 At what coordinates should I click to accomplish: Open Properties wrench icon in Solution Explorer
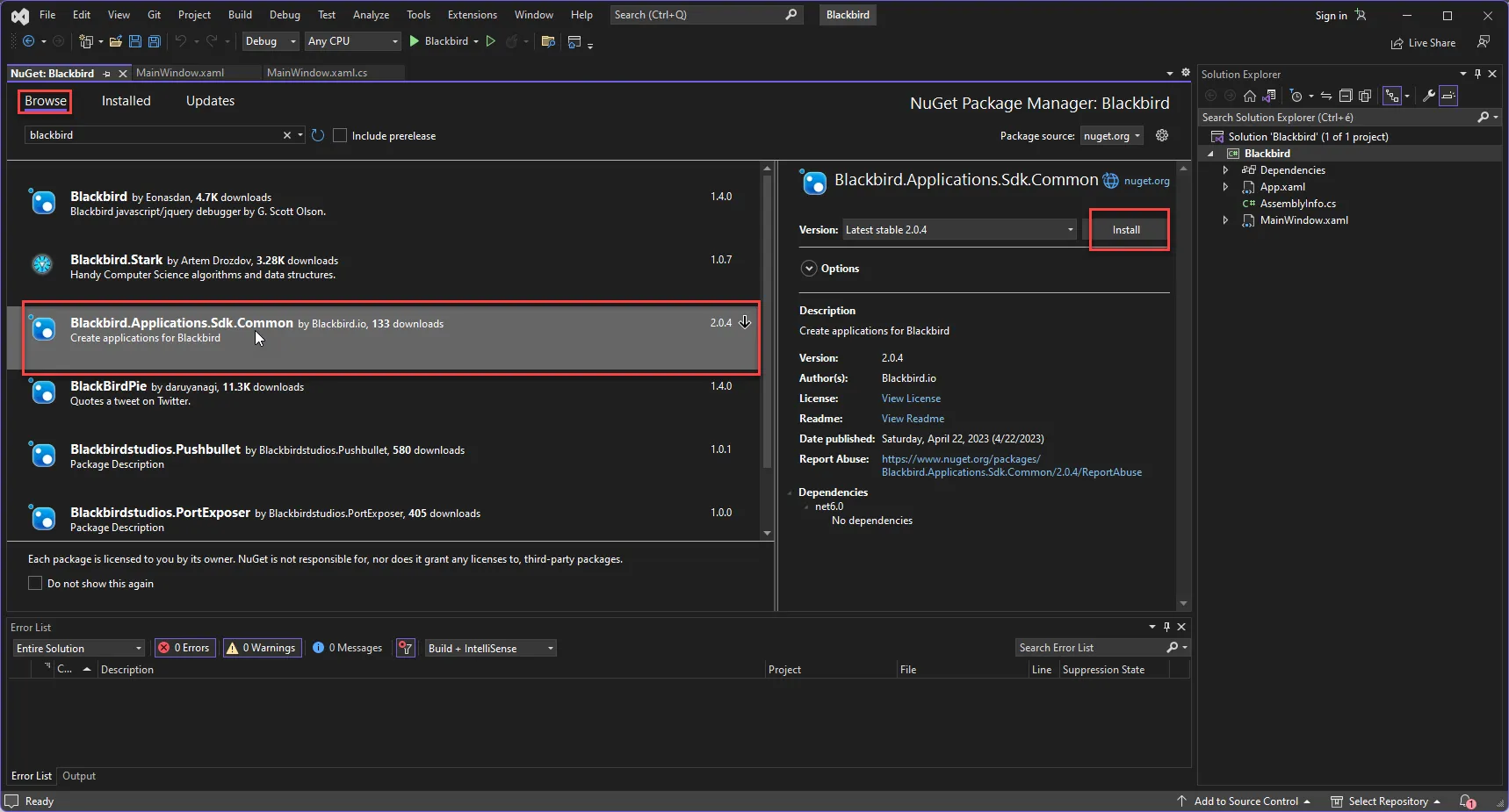[1429, 96]
